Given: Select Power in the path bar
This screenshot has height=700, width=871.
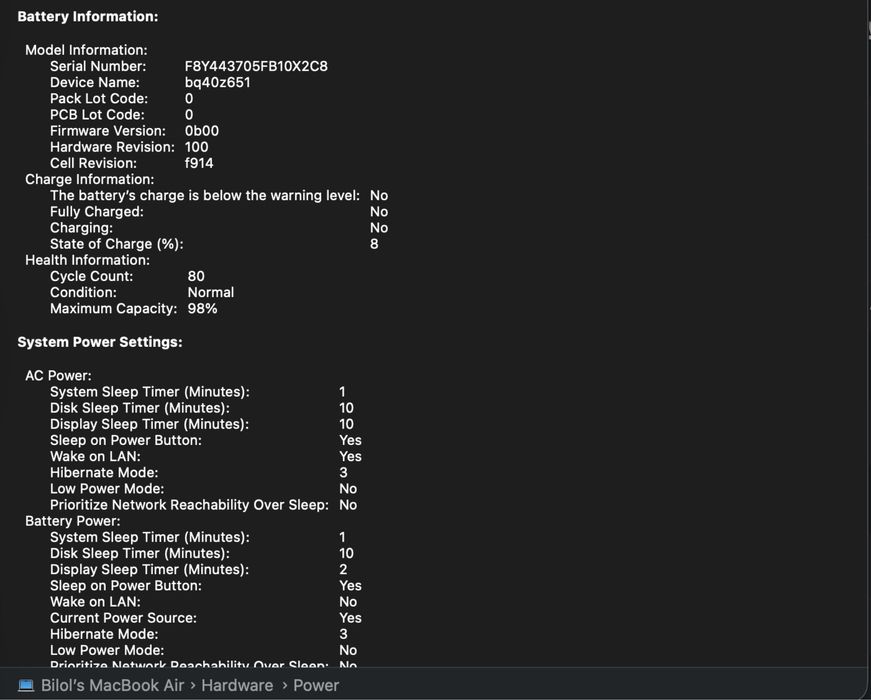Looking at the screenshot, I should pyautogui.click(x=316, y=685).
